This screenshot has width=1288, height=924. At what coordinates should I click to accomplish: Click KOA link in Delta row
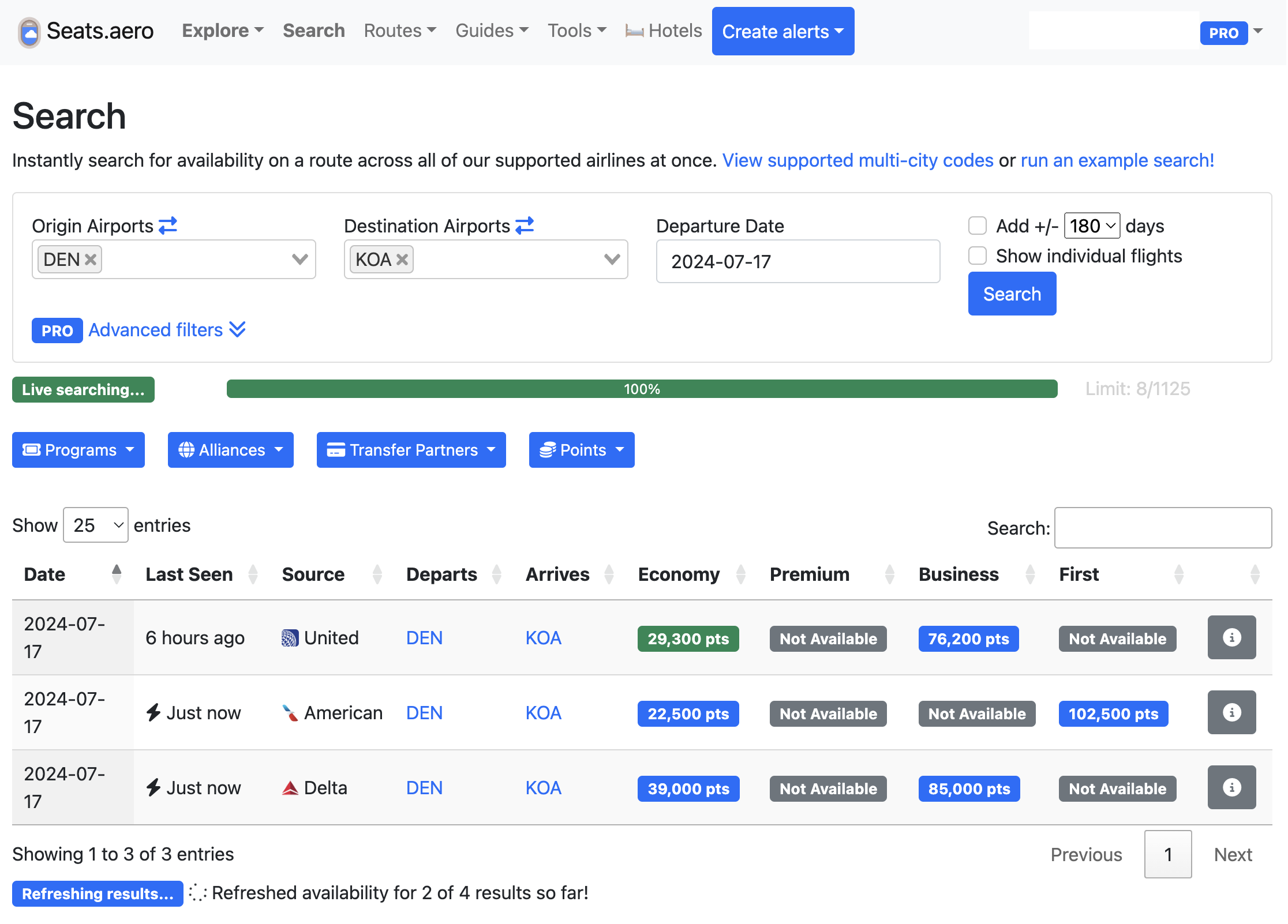point(543,788)
